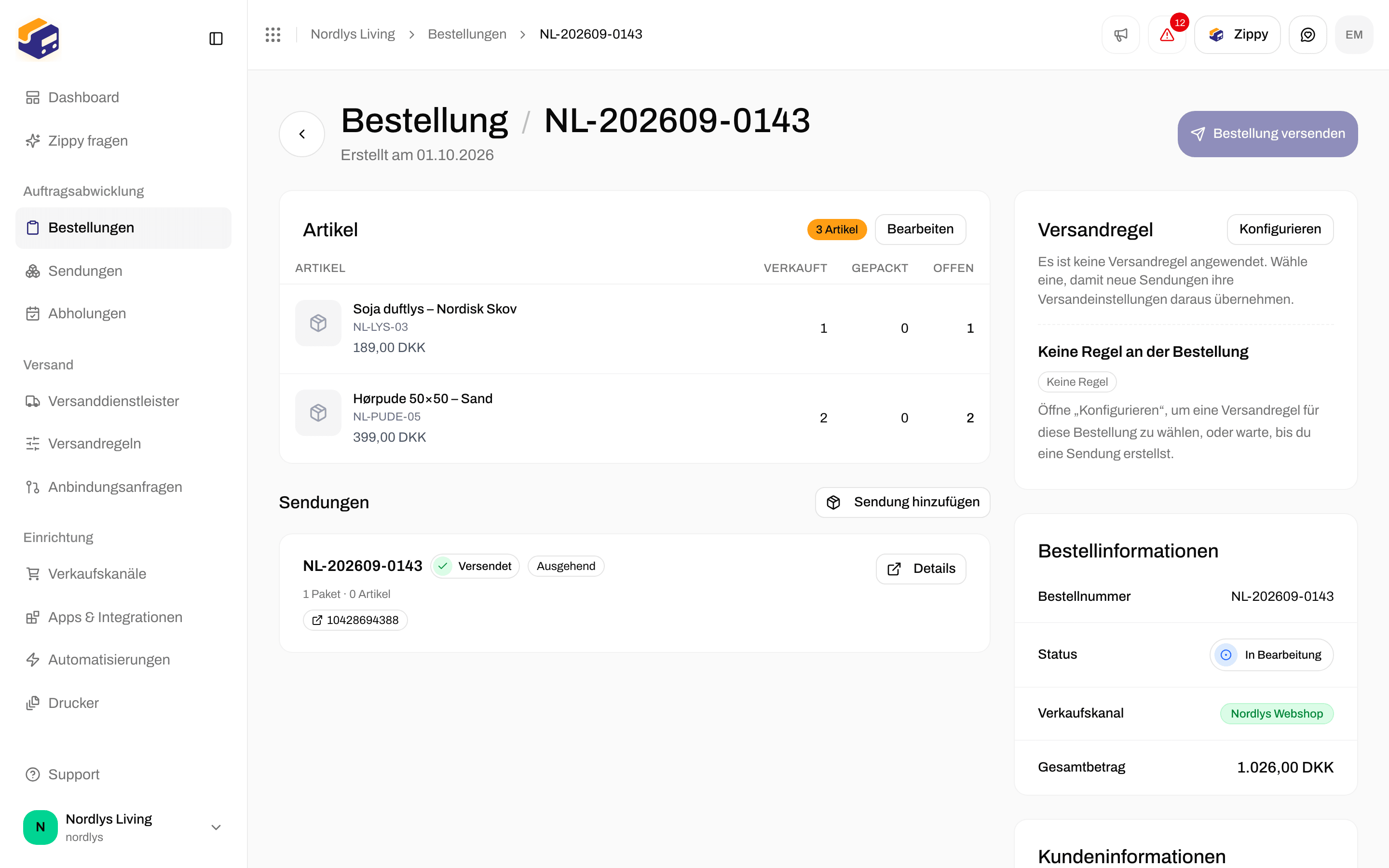Click Bearbeiten in the Artikel card
This screenshot has height=868, width=1389.
[920, 229]
